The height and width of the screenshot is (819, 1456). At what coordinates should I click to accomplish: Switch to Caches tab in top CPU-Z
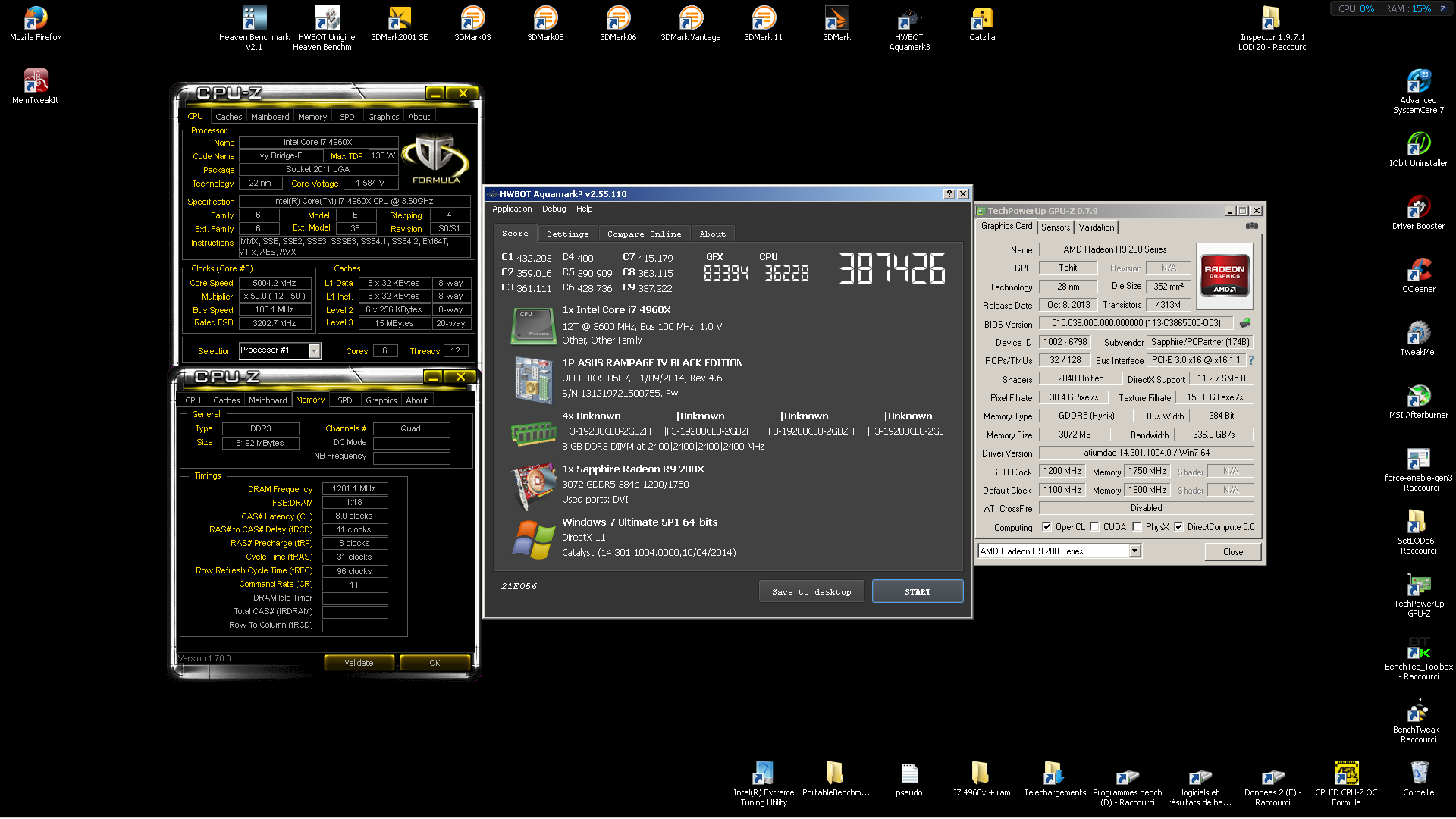(228, 117)
